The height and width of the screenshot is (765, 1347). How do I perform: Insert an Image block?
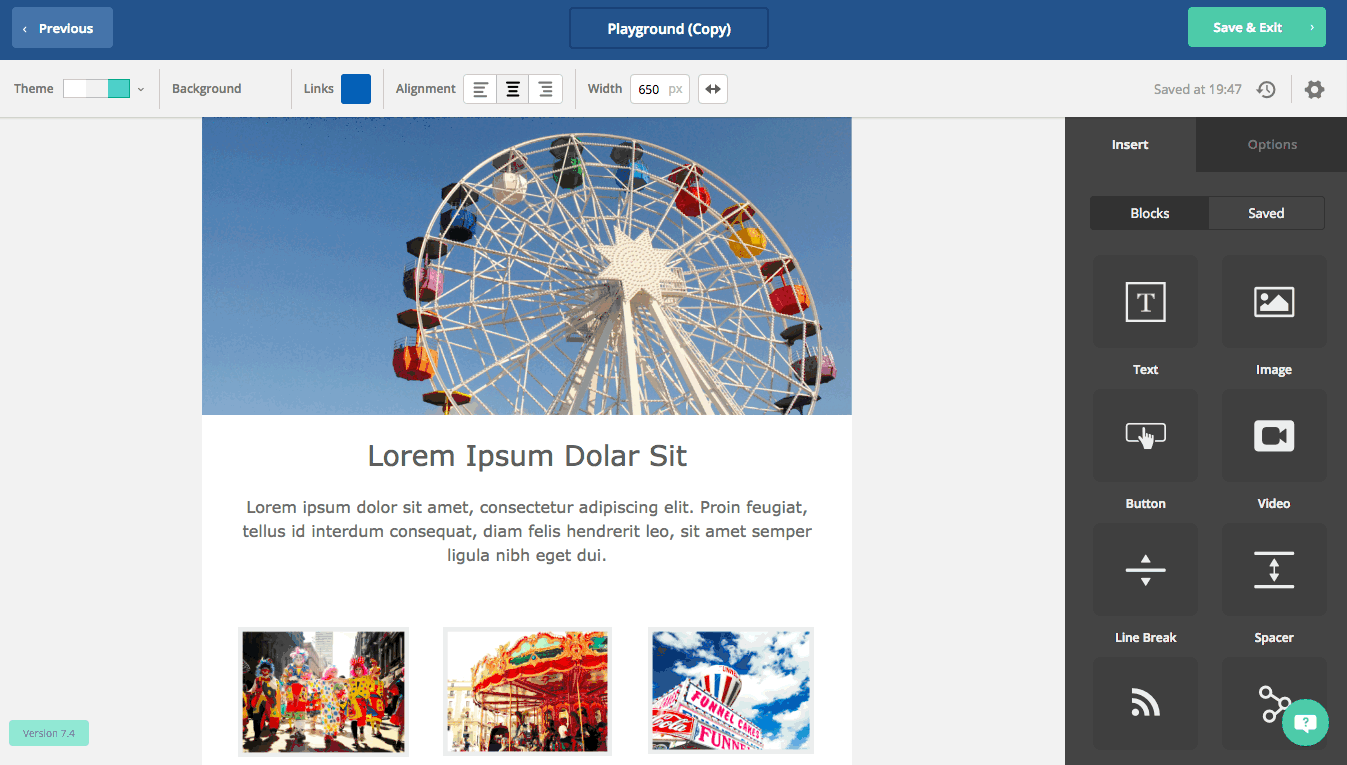[1273, 302]
